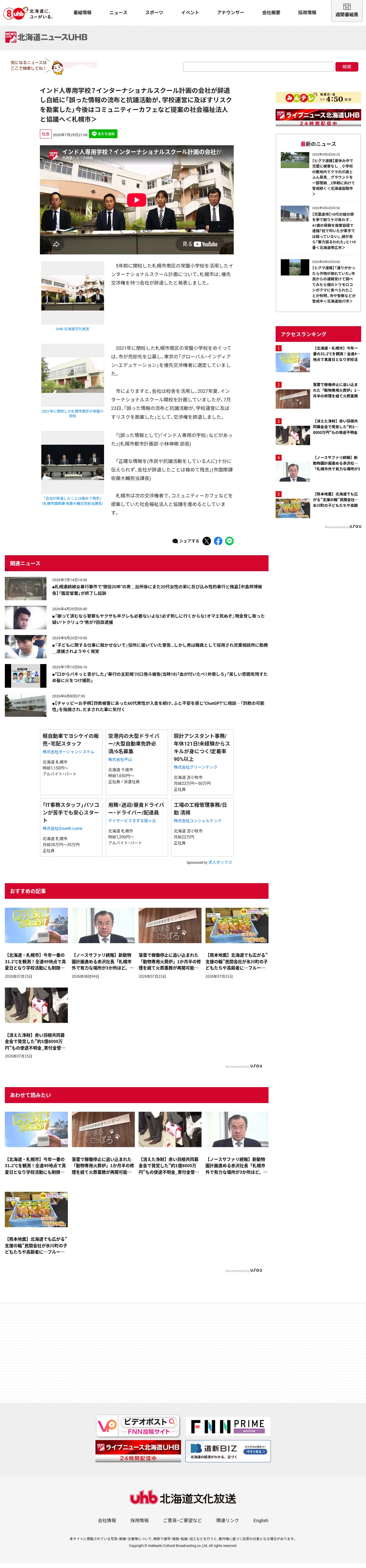Image resolution: width=366 pixels, height=1568 pixels.
Task: Open the ビデオポスト FNN投稿サイト banner
Action: [138, 1426]
